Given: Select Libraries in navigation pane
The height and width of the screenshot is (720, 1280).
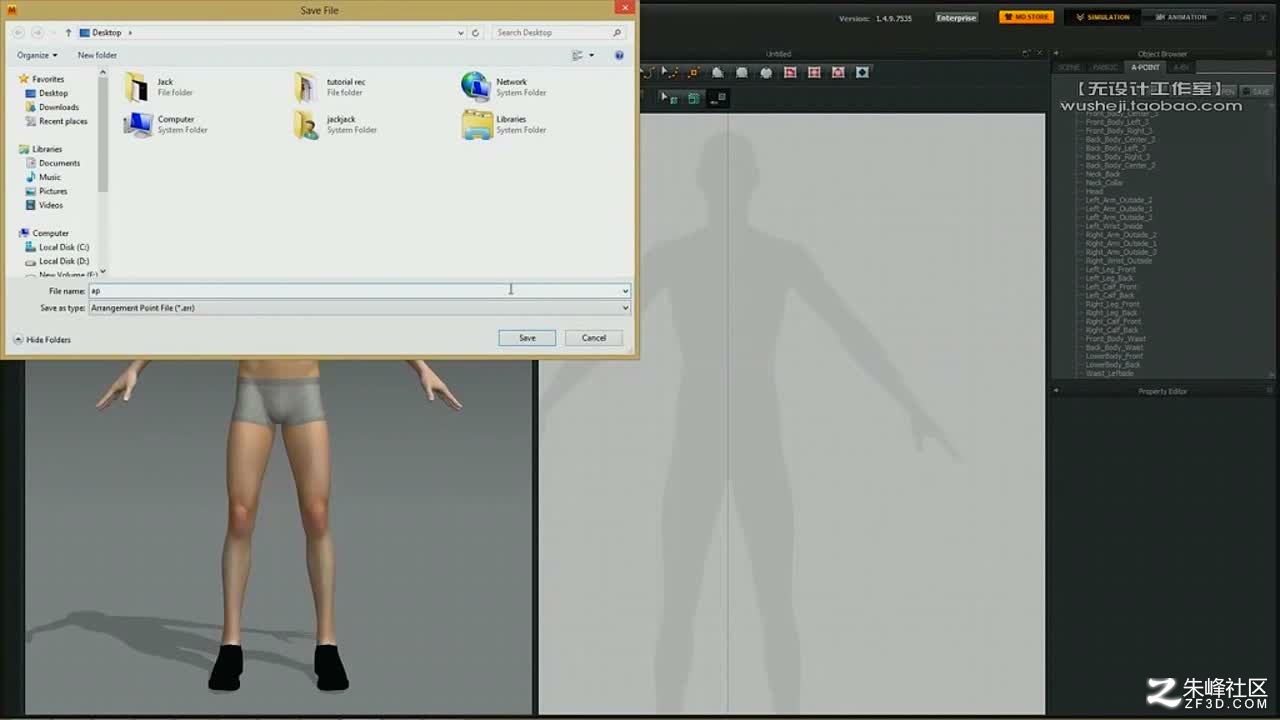Looking at the screenshot, I should click(x=46, y=149).
